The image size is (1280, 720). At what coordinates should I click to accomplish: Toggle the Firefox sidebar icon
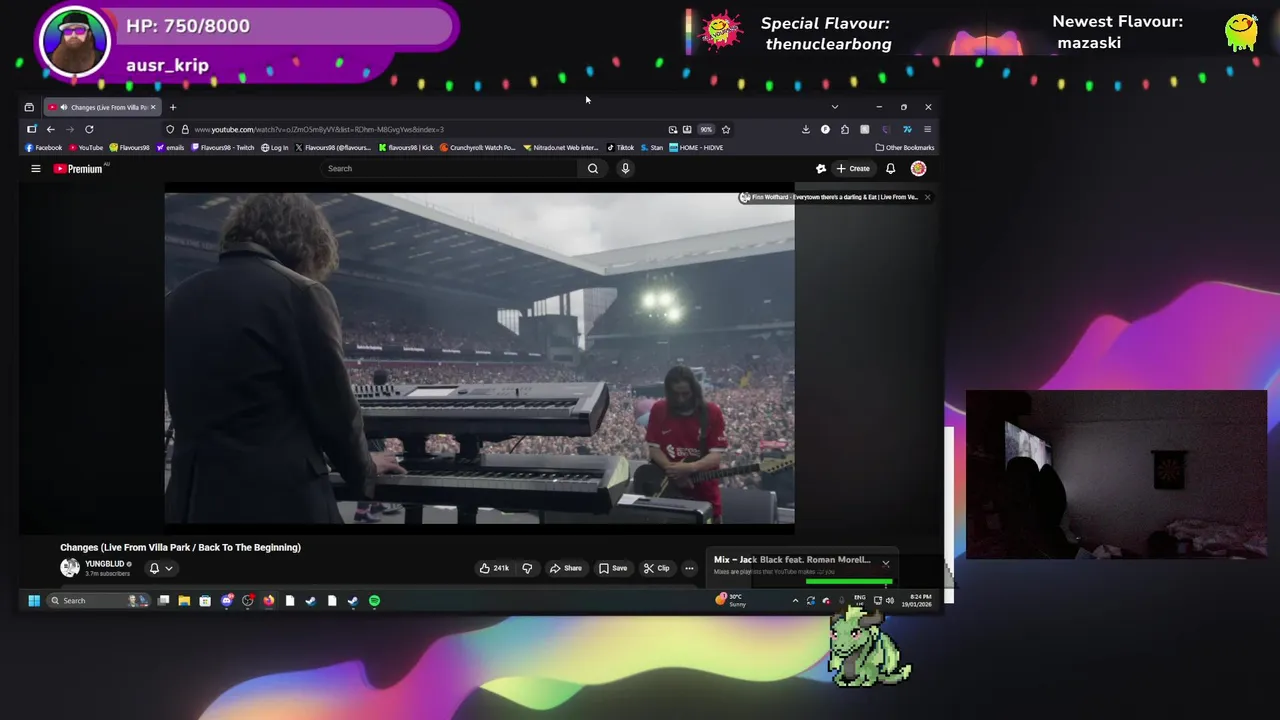point(32,129)
